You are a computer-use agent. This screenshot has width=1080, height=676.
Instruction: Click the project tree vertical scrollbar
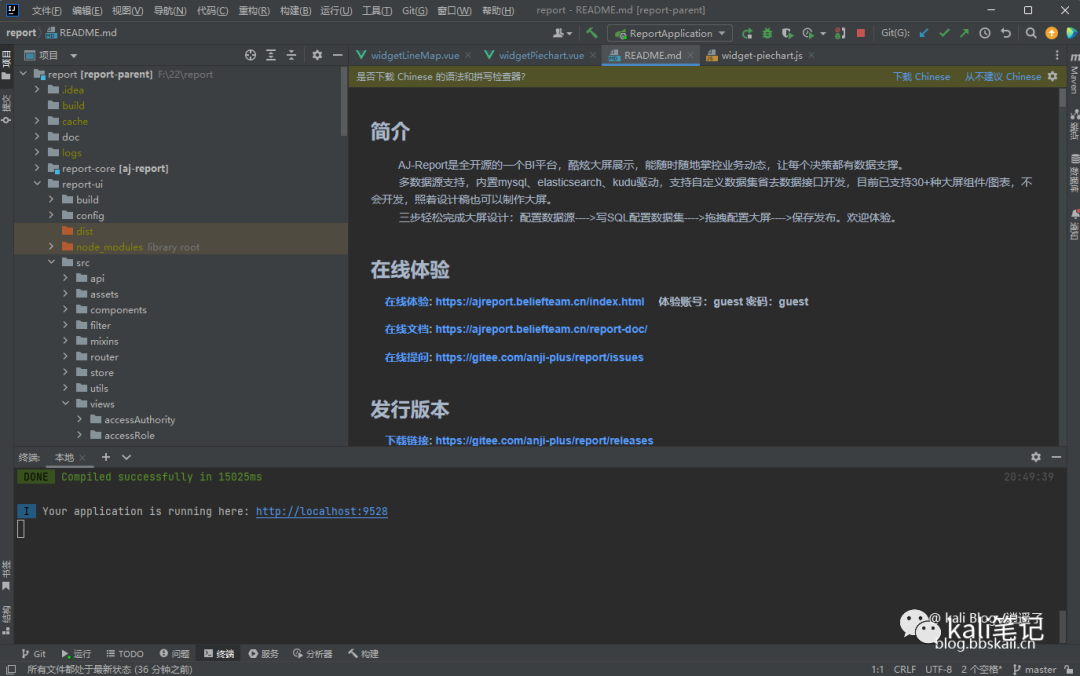click(x=344, y=103)
